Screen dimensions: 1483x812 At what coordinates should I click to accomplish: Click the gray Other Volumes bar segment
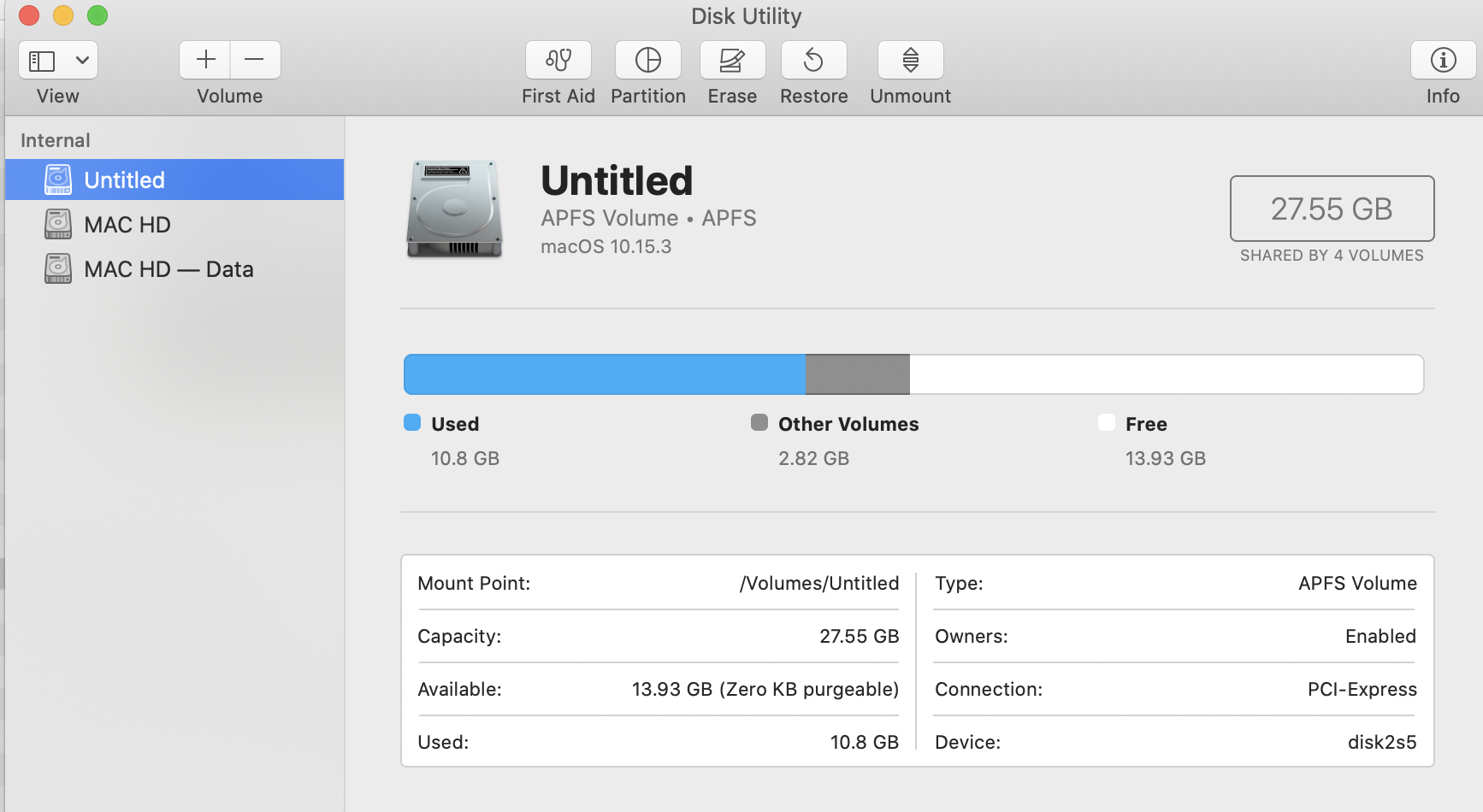coord(858,374)
